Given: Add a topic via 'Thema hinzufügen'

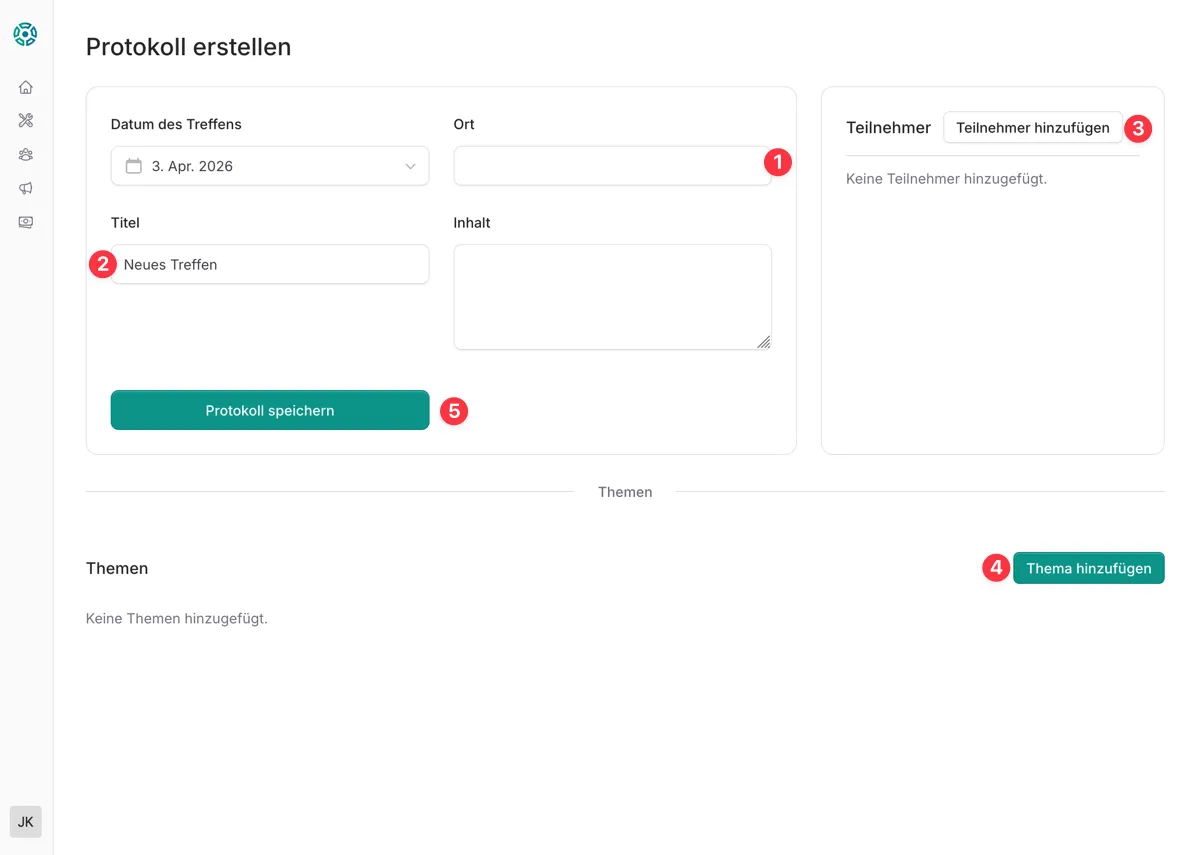Looking at the screenshot, I should click(1088, 568).
